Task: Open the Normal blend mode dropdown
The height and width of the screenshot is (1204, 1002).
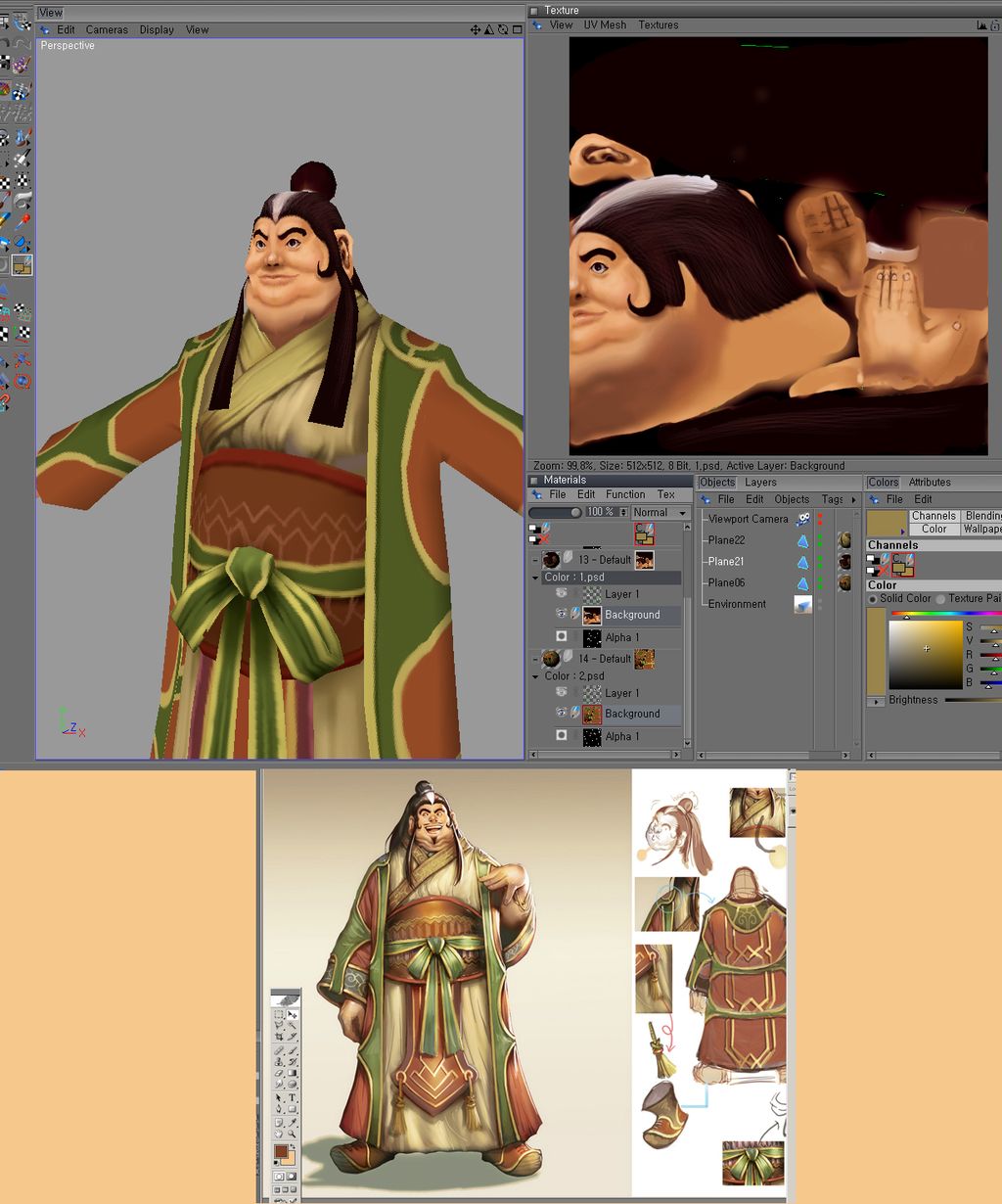Action: point(660,512)
